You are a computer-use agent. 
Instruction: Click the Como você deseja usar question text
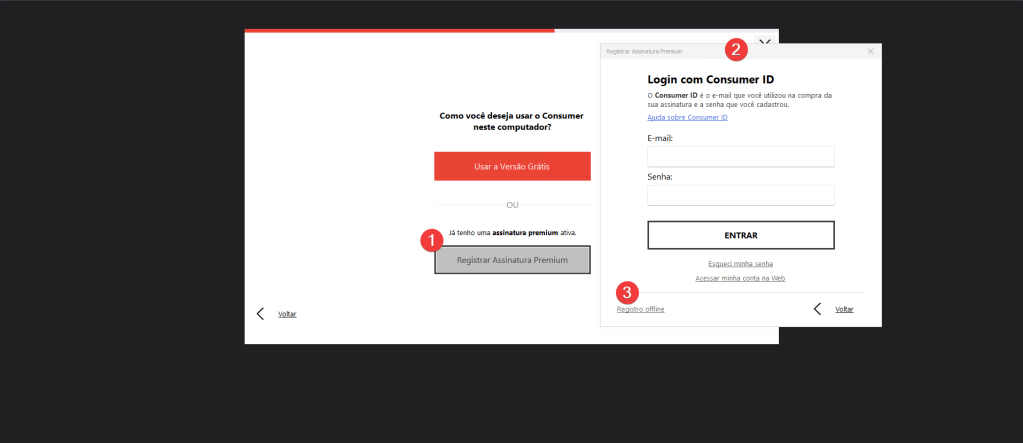coord(512,121)
